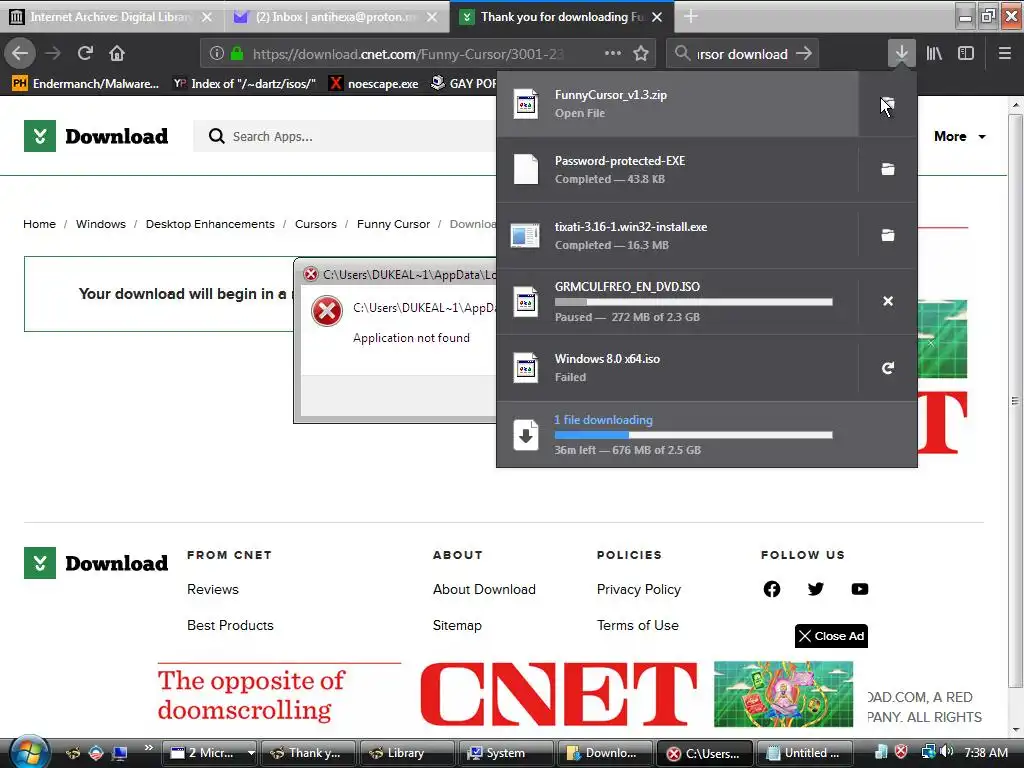
Task: Open the noescape.exe bookmark
Action: point(374,84)
